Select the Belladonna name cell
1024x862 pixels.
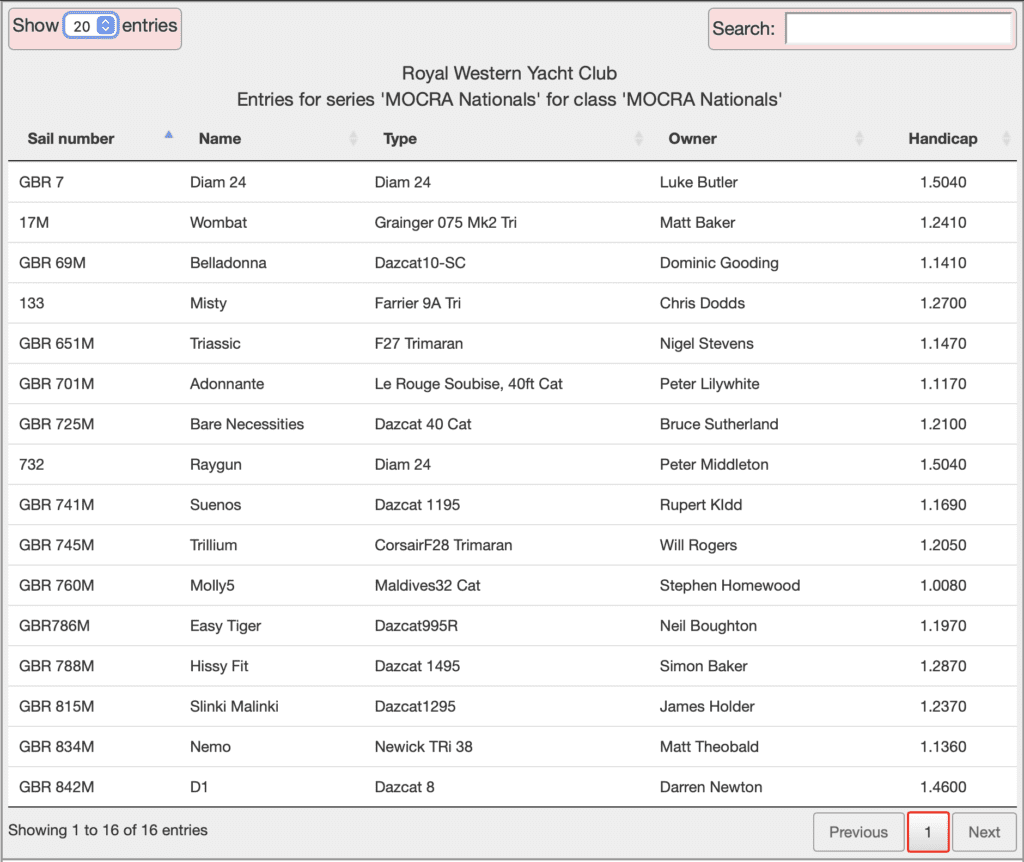(228, 263)
